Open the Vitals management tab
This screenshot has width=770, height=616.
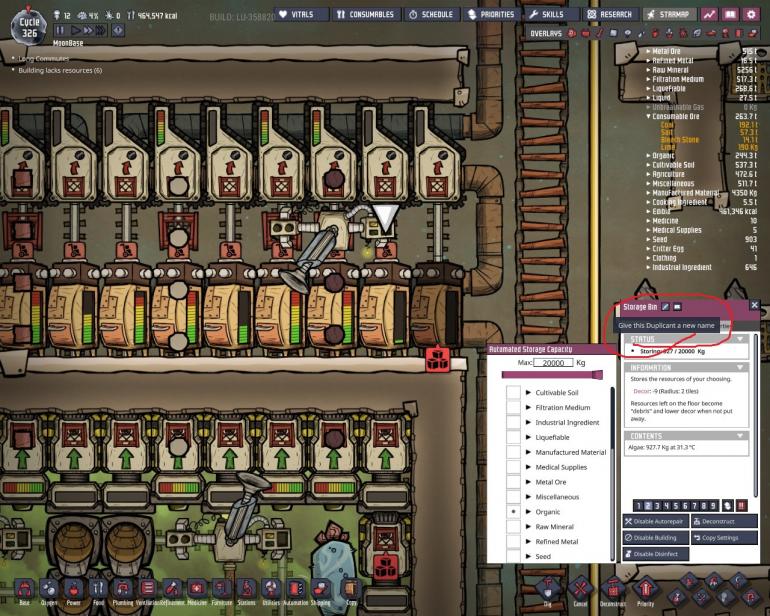pos(301,15)
